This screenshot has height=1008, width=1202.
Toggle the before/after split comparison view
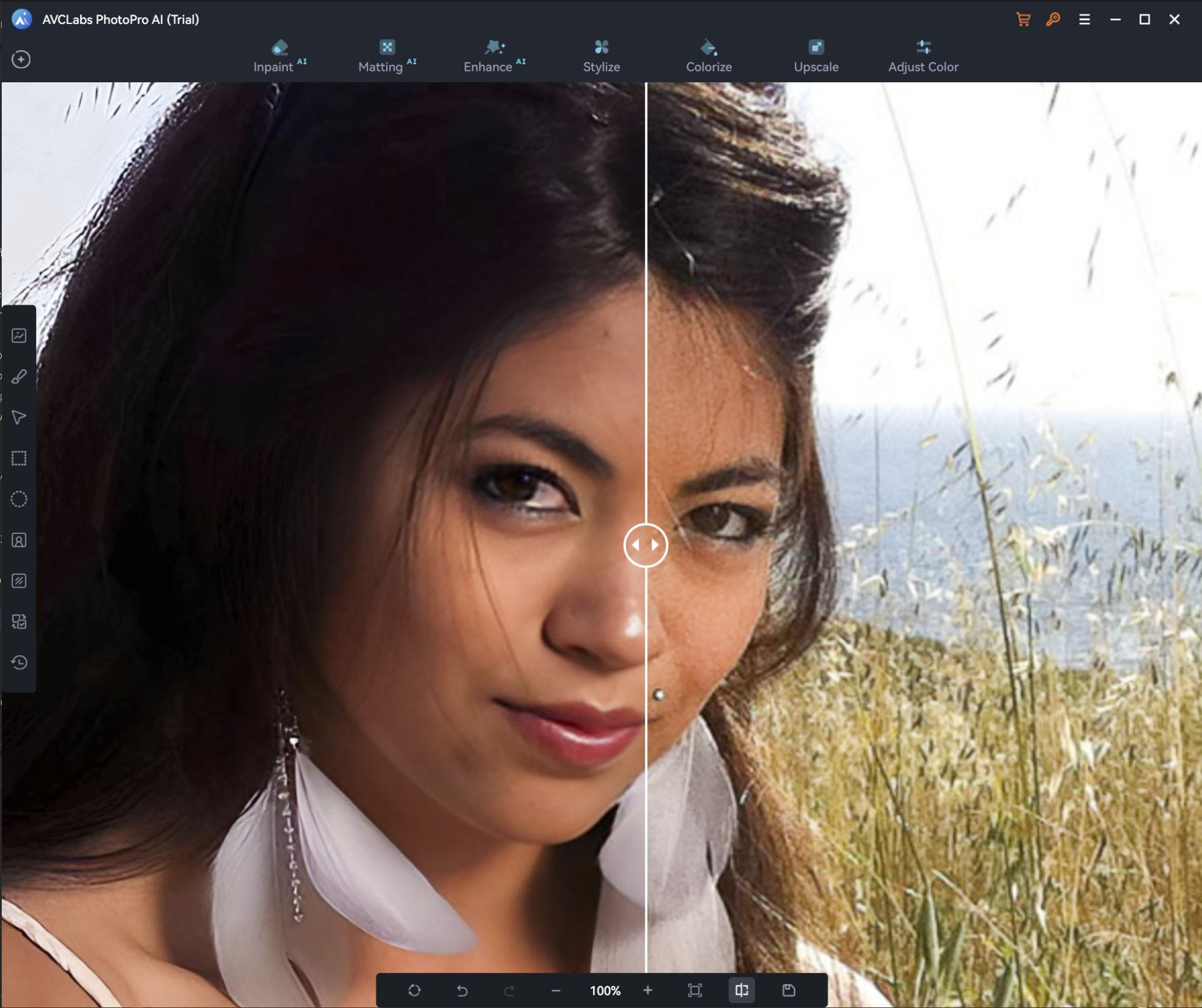tap(742, 991)
